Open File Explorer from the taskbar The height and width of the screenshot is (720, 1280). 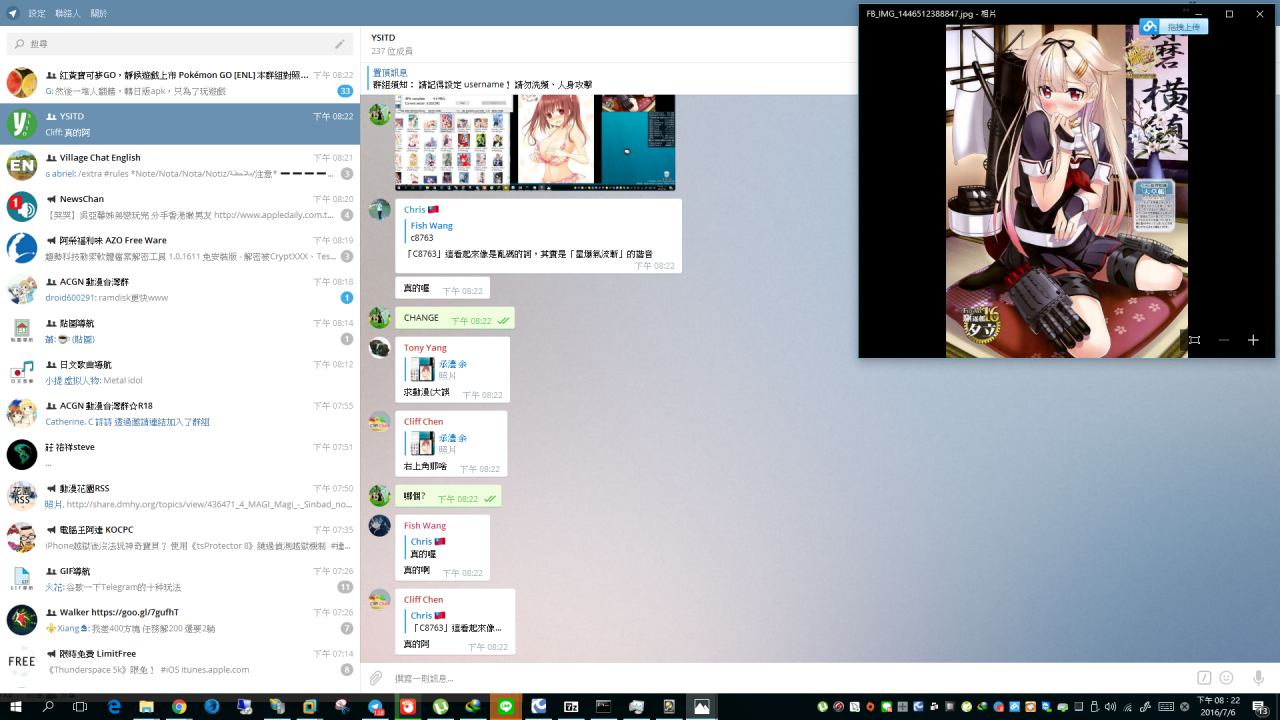point(146,706)
